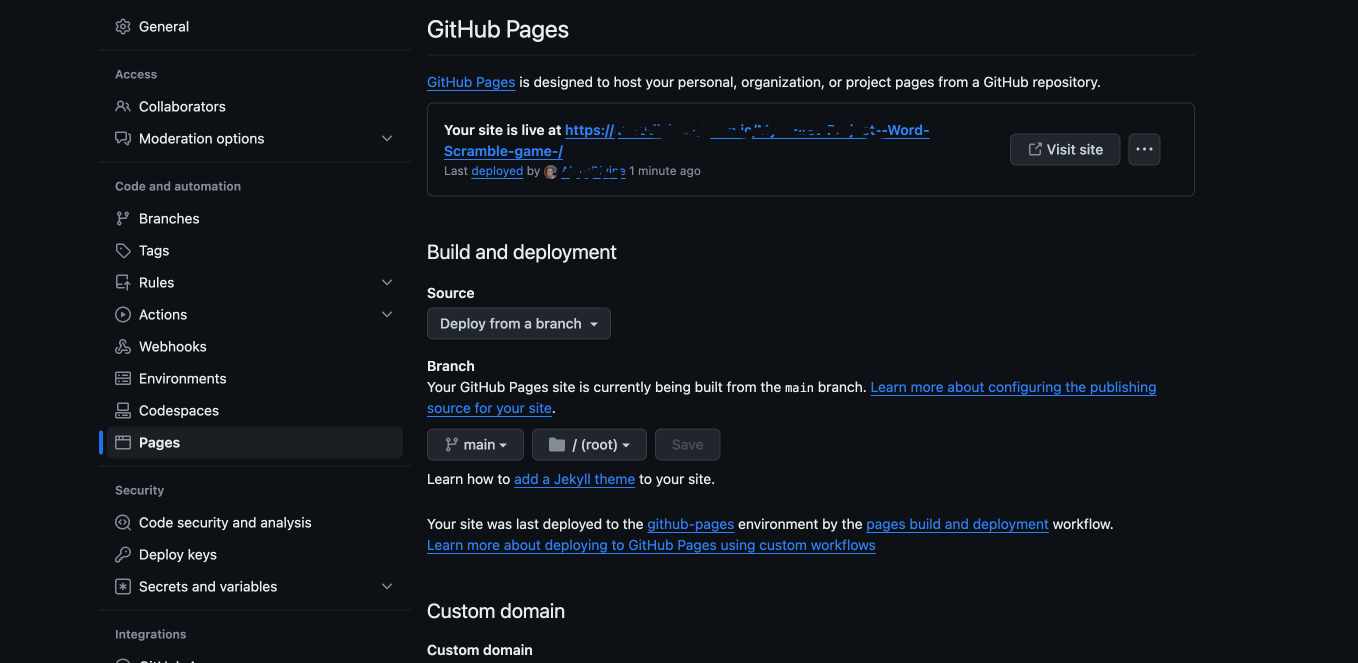The image size is (1358, 663).
Task: Click the Environments server icon
Action: coord(123,379)
